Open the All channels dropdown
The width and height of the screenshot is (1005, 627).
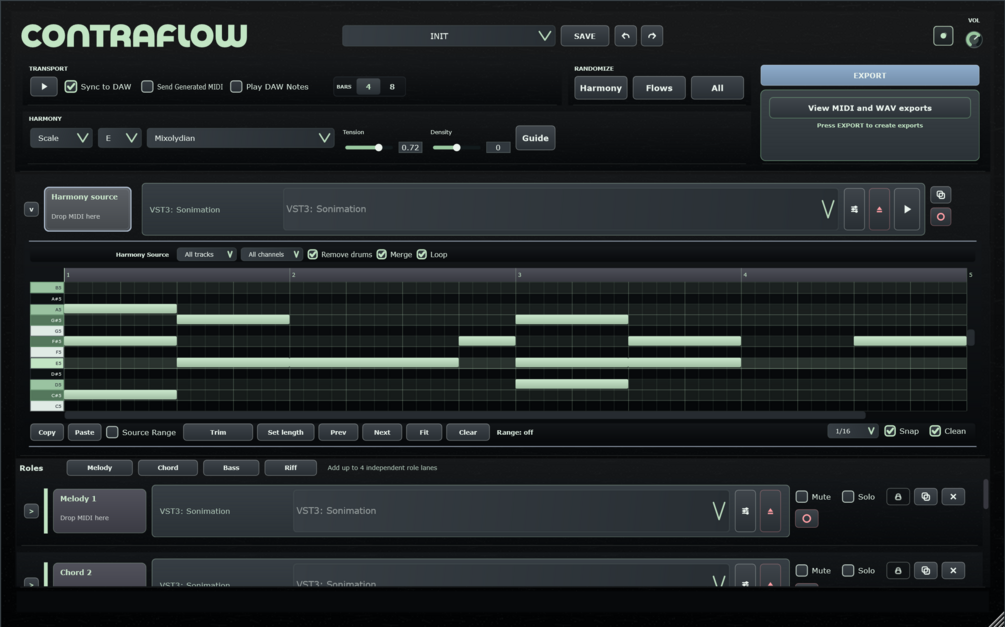272,255
